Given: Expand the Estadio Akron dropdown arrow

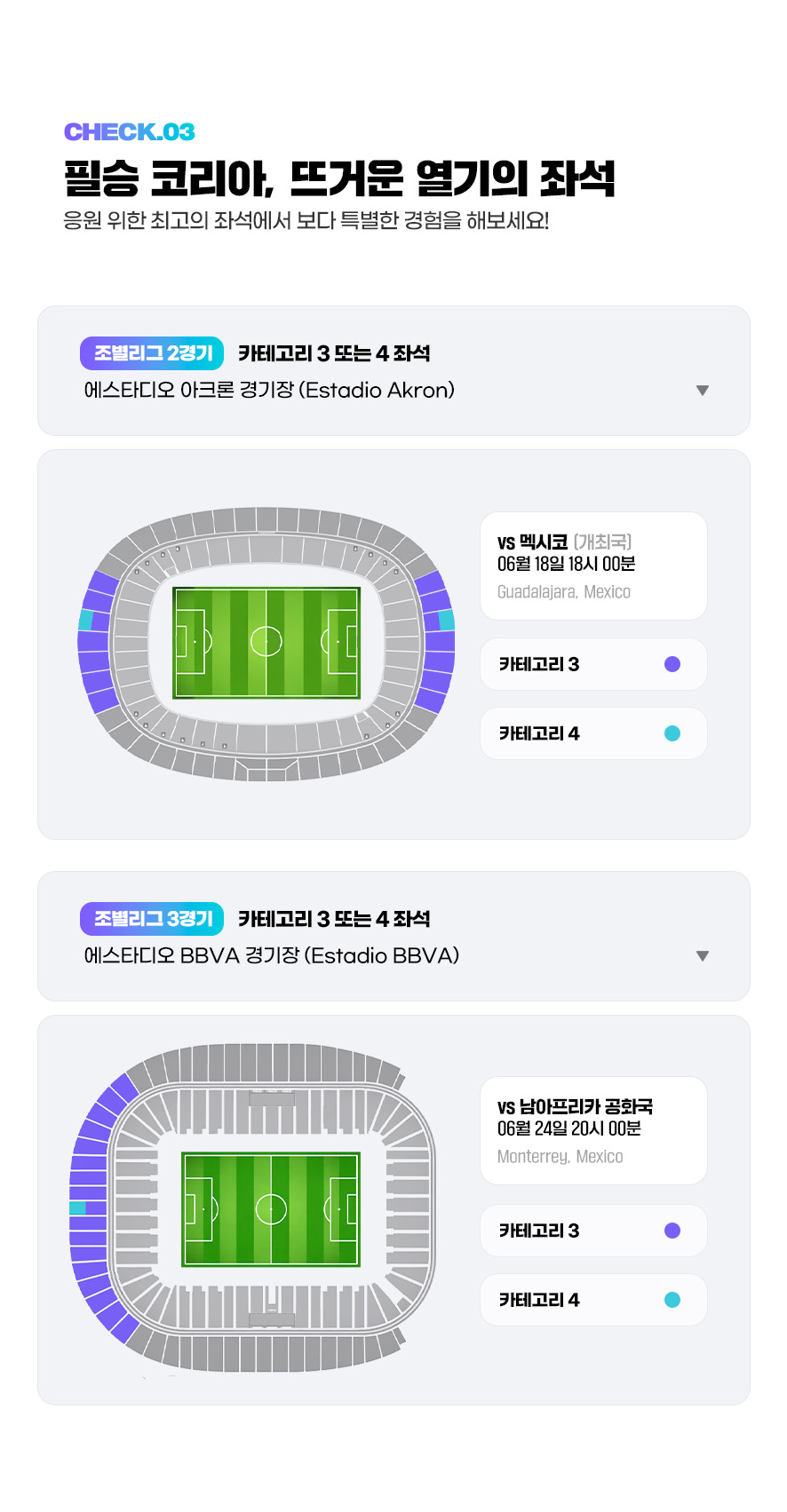Looking at the screenshot, I should coord(703,391).
